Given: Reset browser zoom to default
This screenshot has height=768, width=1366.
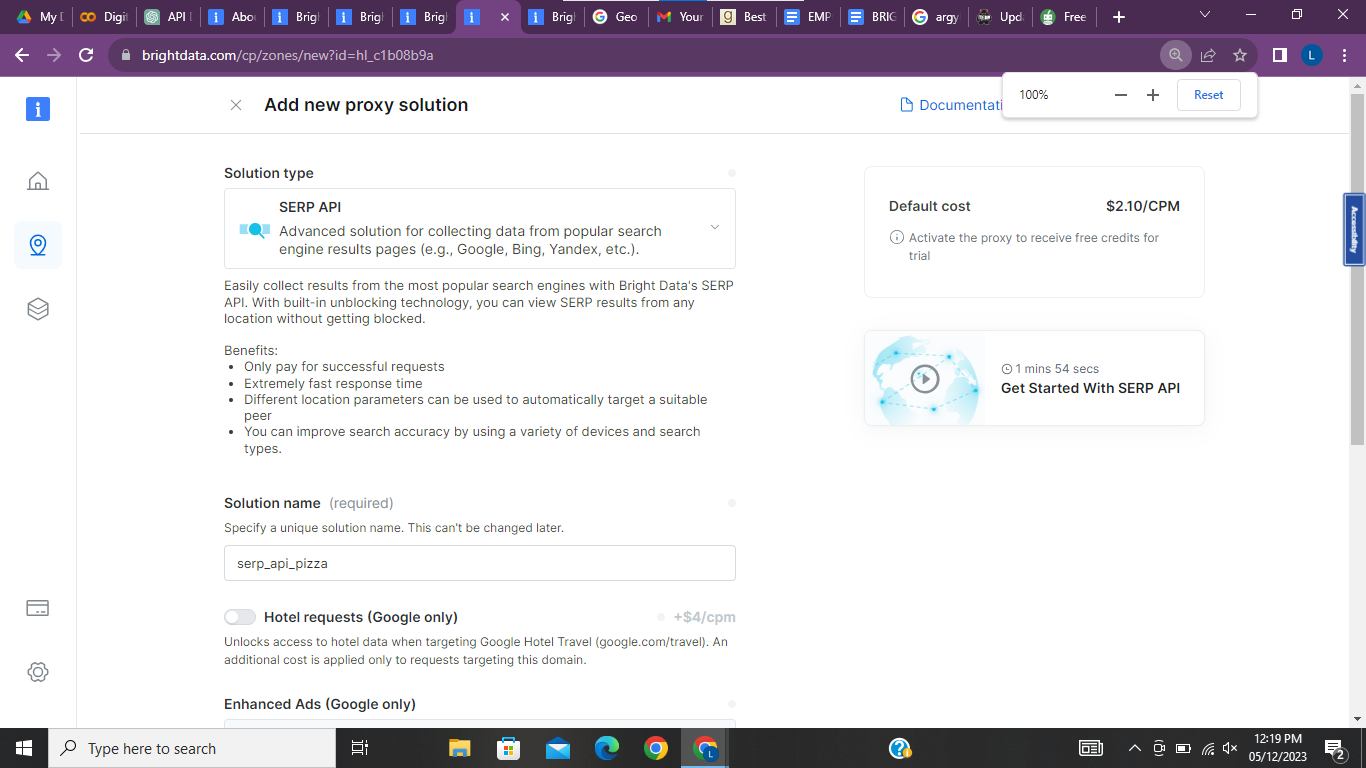Looking at the screenshot, I should click(x=1209, y=95).
